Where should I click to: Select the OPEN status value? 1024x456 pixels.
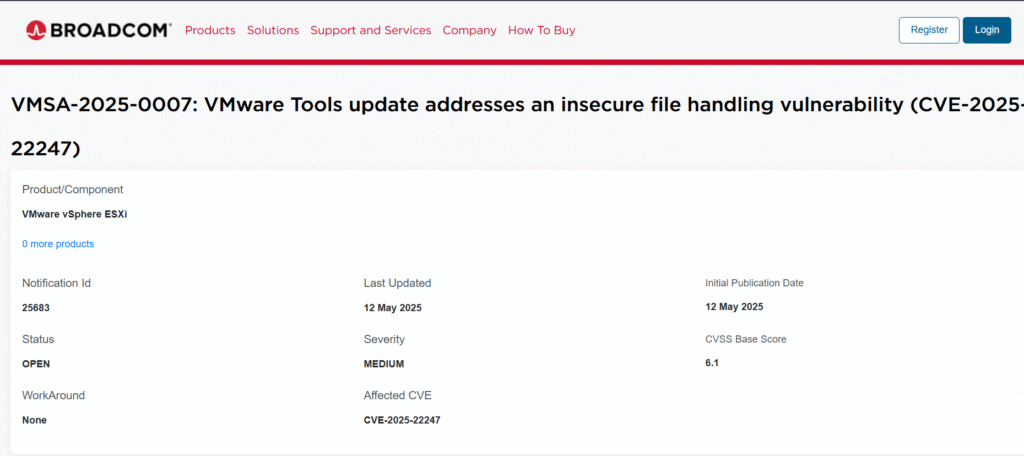point(36,365)
